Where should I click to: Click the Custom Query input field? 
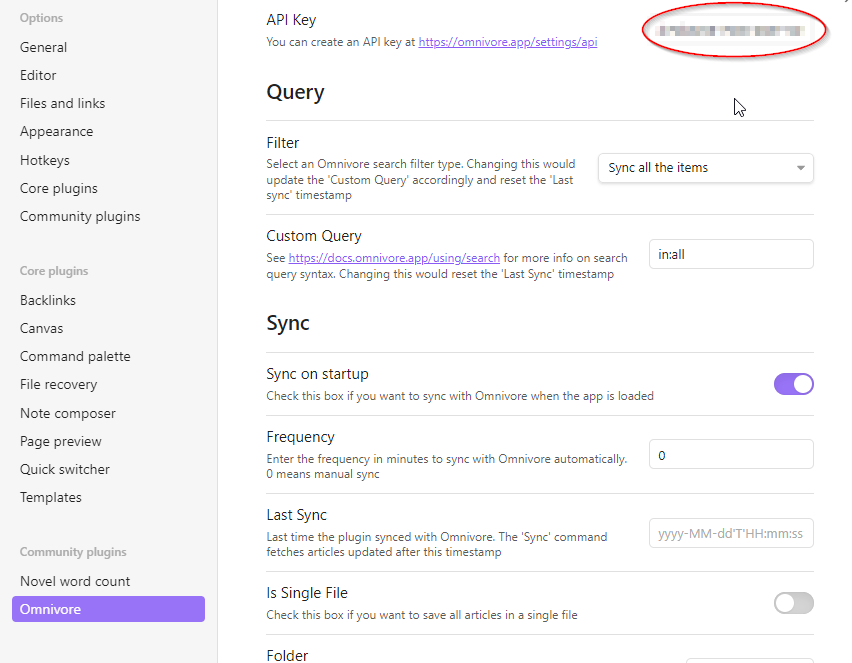pyautogui.click(x=731, y=254)
